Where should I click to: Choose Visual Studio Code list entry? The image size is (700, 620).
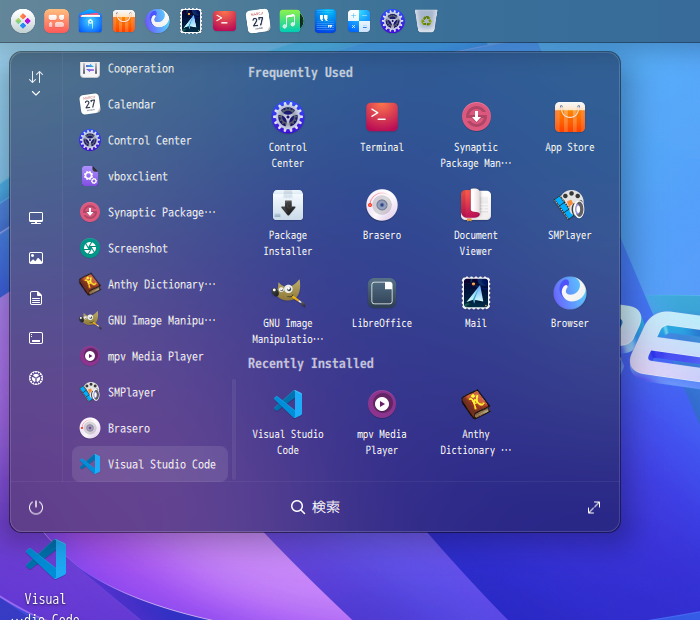pos(150,464)
